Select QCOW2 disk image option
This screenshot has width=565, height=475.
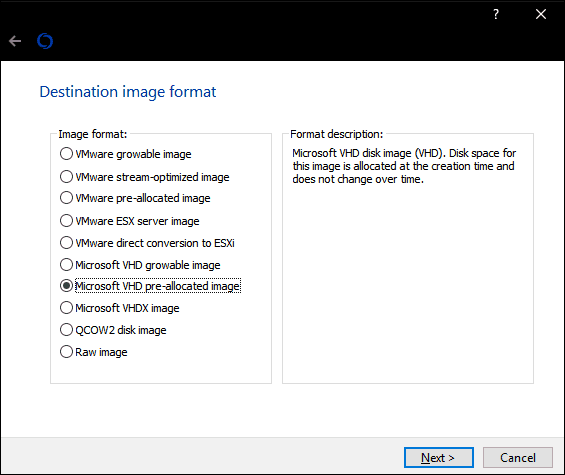[x=113, y=330]
